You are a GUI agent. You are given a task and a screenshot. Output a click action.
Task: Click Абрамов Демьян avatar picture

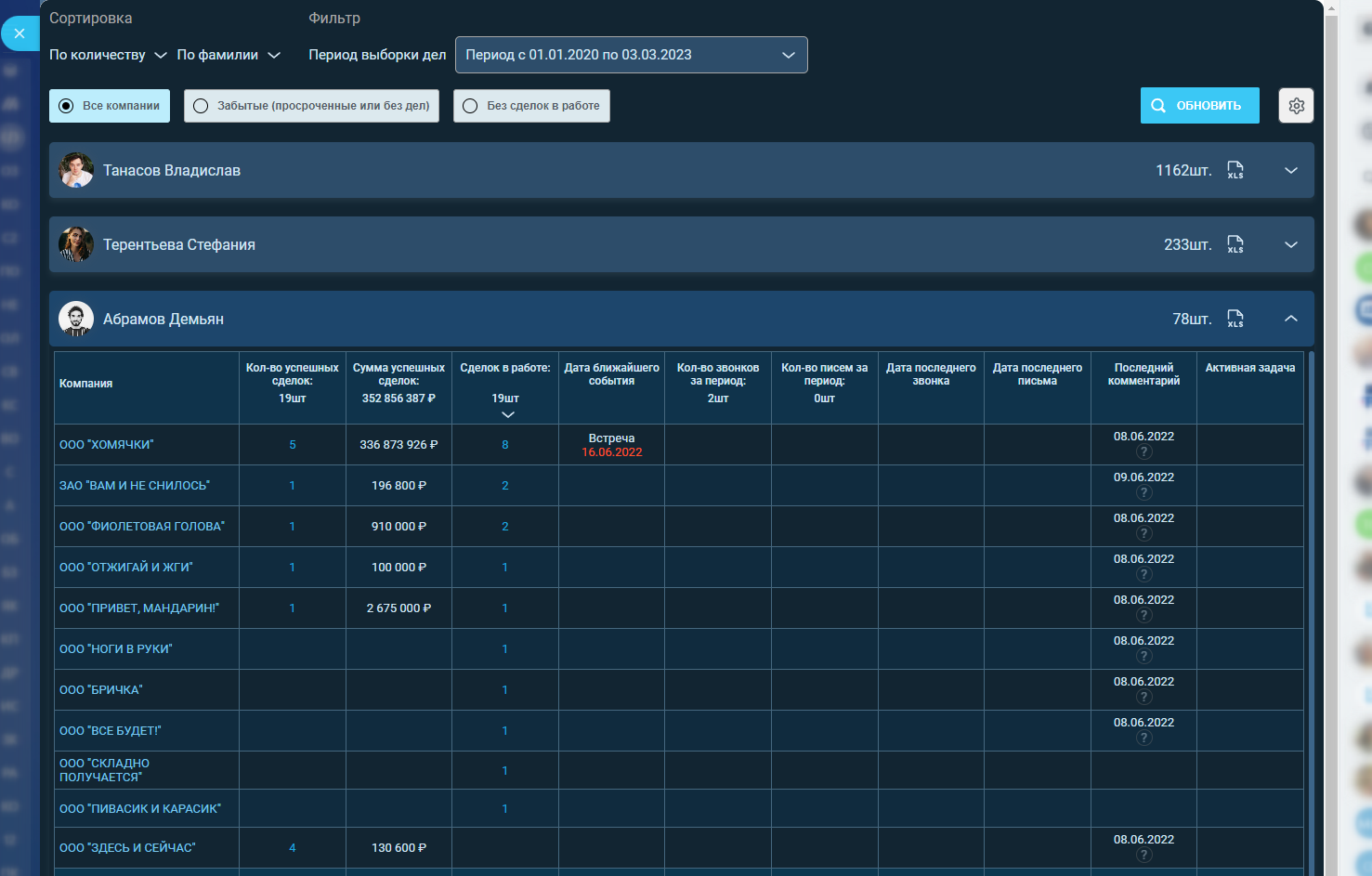(x=76, y=319)
